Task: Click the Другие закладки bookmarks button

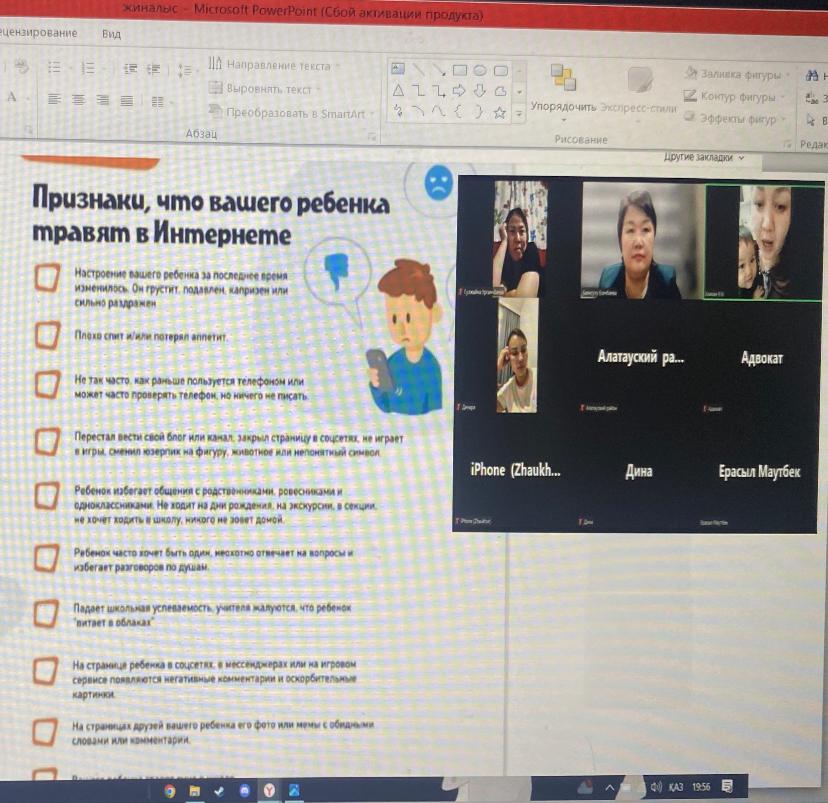Action: (x=704, y=158)
